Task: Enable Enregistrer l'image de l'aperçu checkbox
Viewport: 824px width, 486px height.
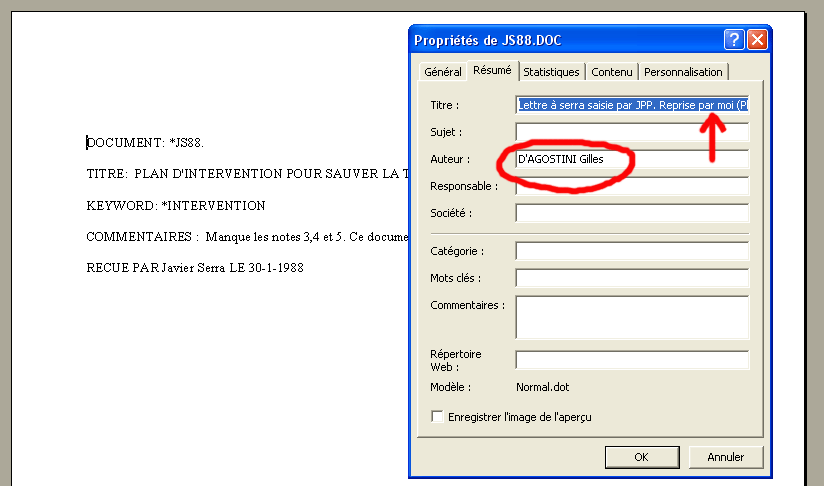Action: 437,417
